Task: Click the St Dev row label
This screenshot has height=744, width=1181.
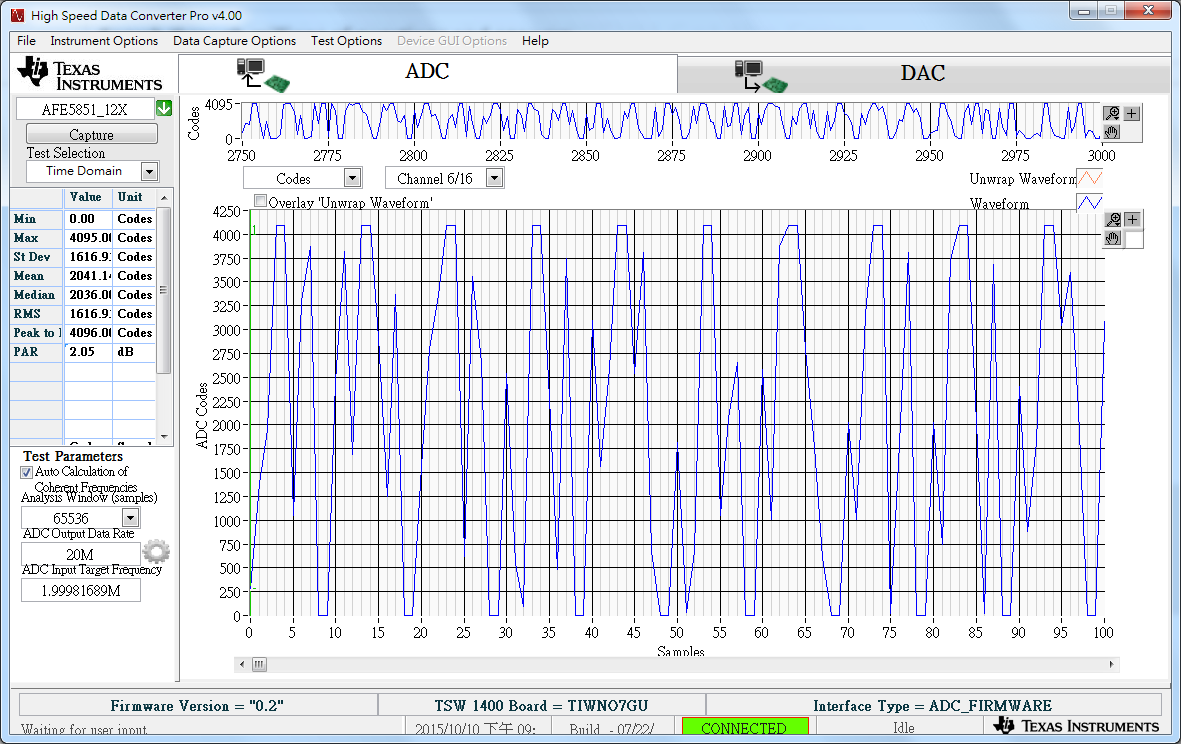Action: [x=36, y=257]
